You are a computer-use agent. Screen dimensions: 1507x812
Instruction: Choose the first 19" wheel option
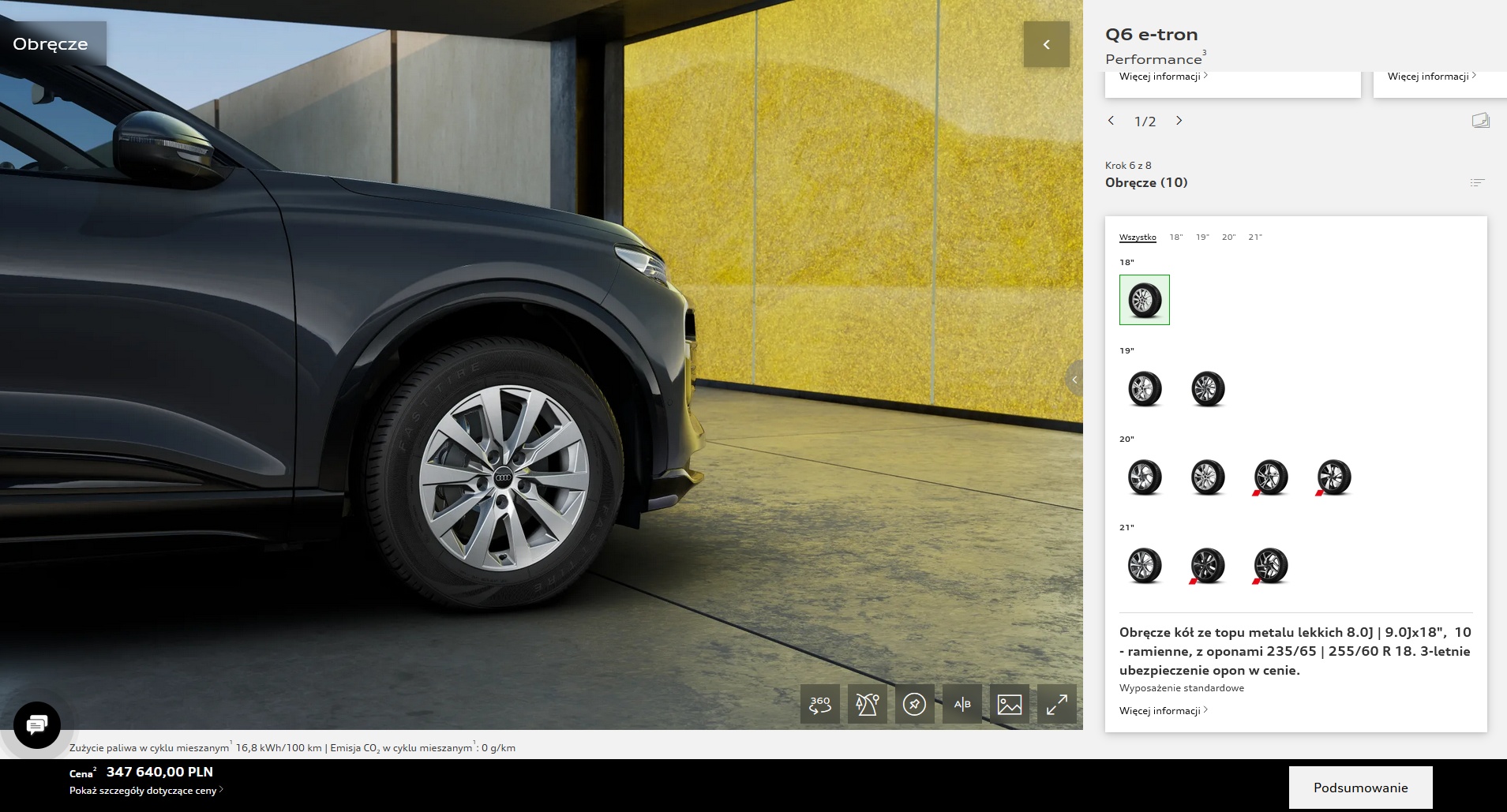1145,388
